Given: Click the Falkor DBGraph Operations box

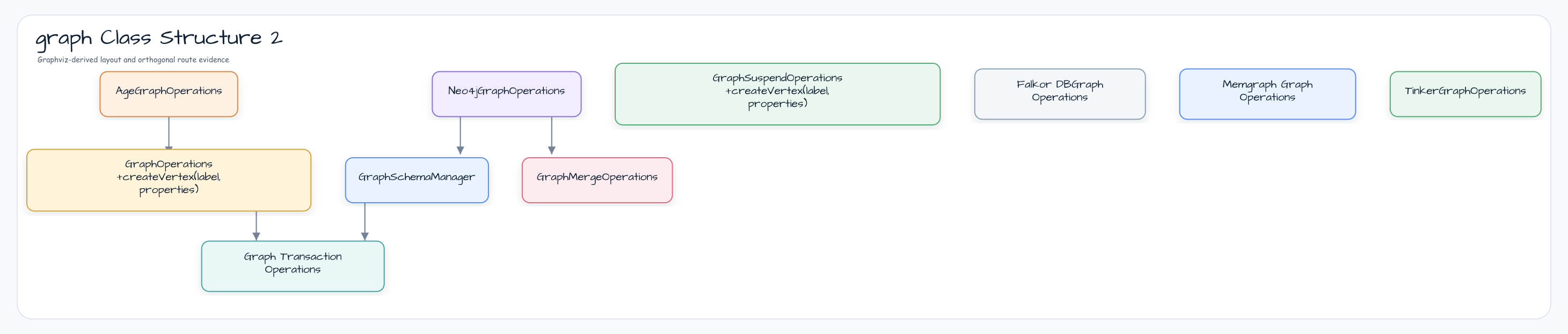Looking at the screenshot, I should [x=1060, y=94].
